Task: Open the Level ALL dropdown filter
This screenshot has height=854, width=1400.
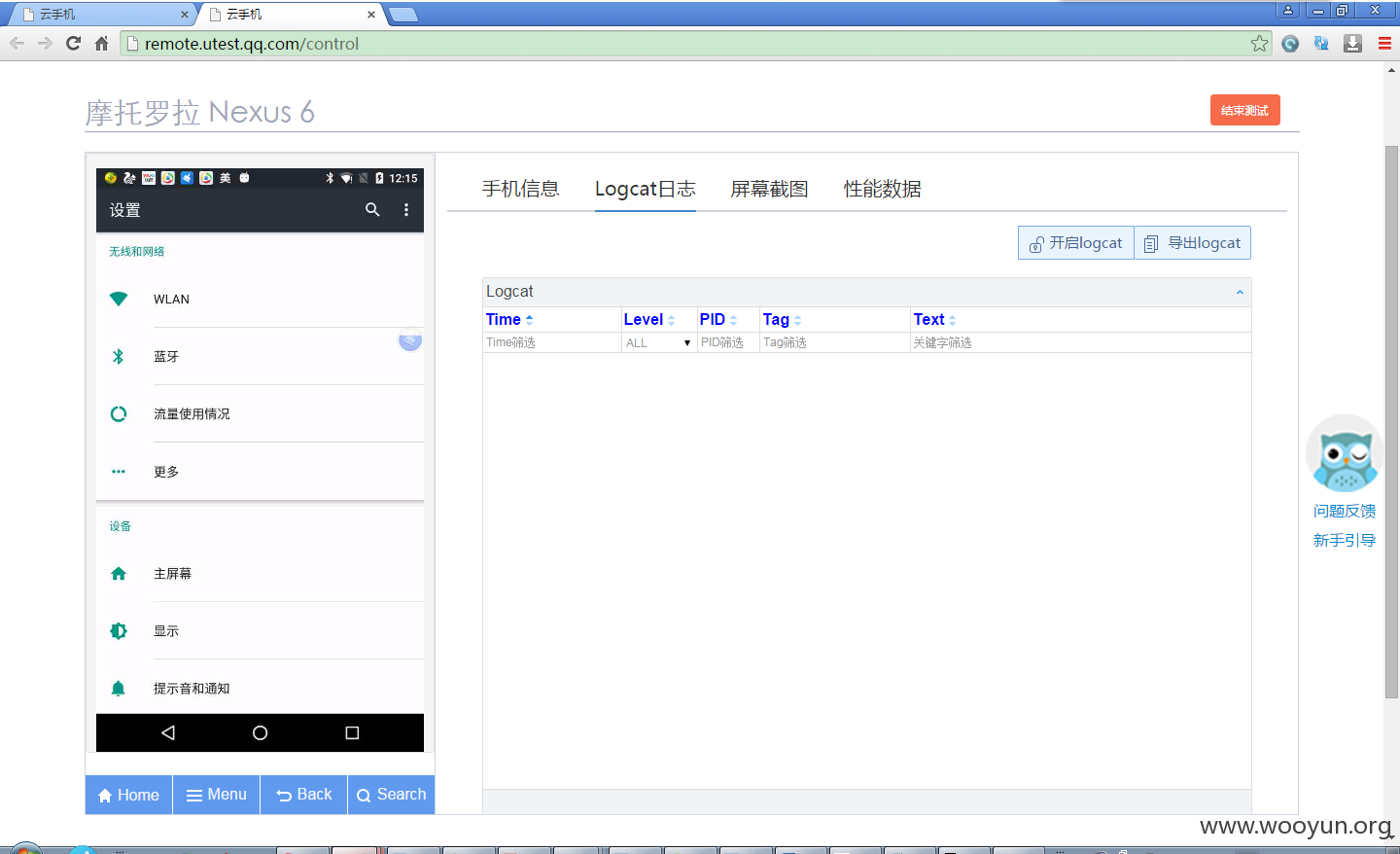Action: click(x=659, y=342)
